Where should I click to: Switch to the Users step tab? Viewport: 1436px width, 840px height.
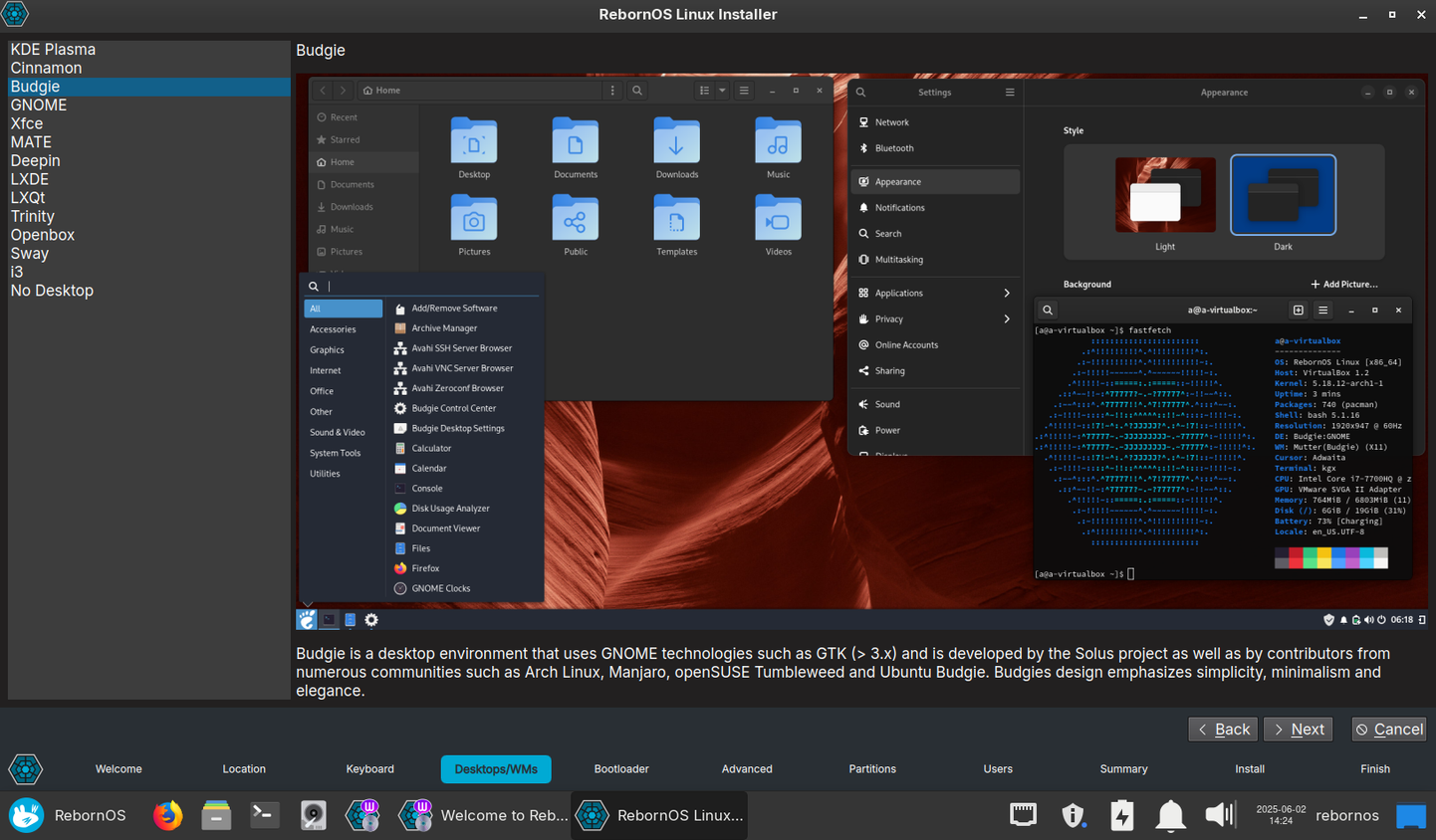(x=998, y=769)
